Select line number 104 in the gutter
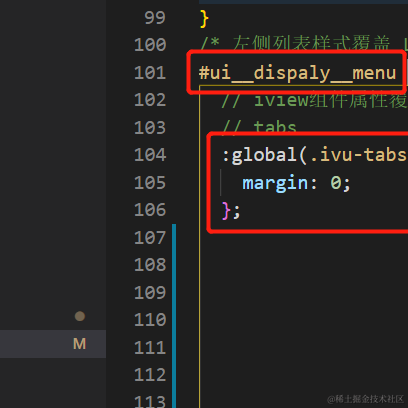The width and height of the screenshot is (408, 408). pos(150,155)
